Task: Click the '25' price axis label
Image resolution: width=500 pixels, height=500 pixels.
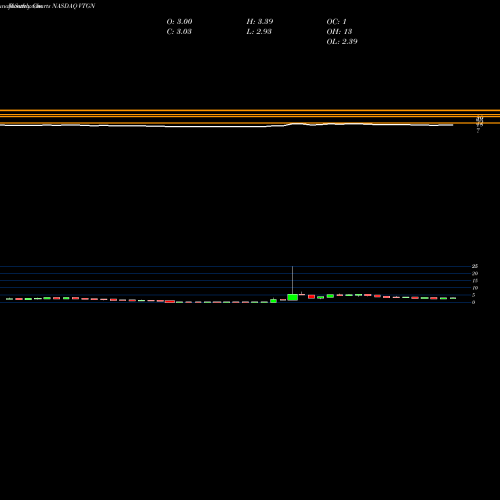Action: pyautogui.click(x=475, y=266)
